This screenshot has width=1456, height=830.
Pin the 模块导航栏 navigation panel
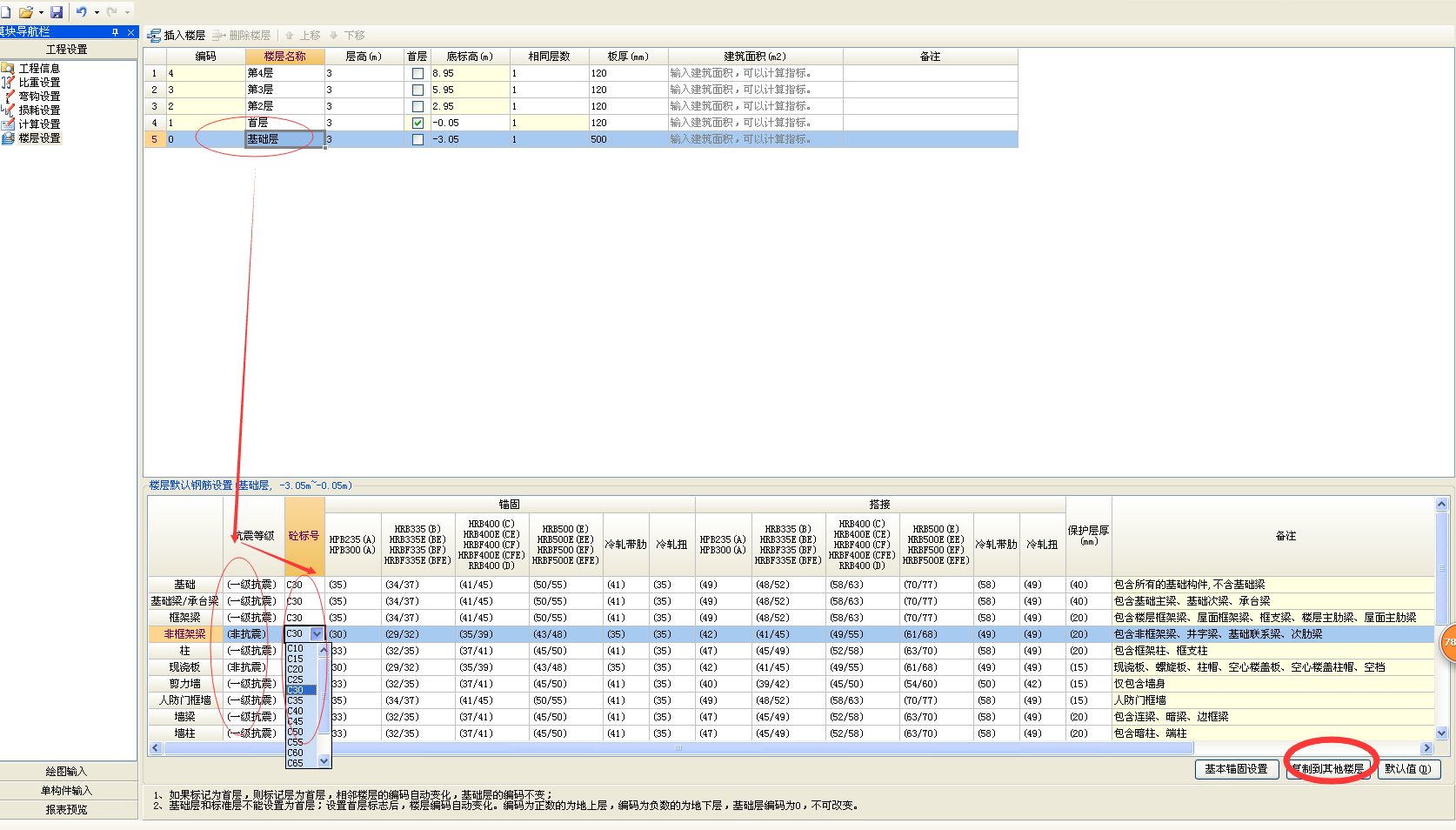[116, 32]
